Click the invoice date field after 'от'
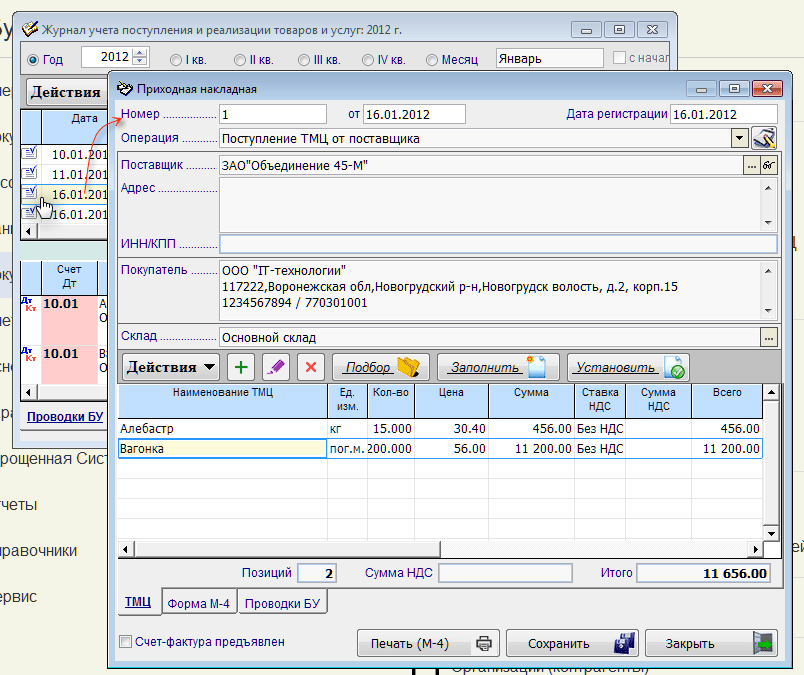Viewport: 804px width, 675px height. pos(414,114)
